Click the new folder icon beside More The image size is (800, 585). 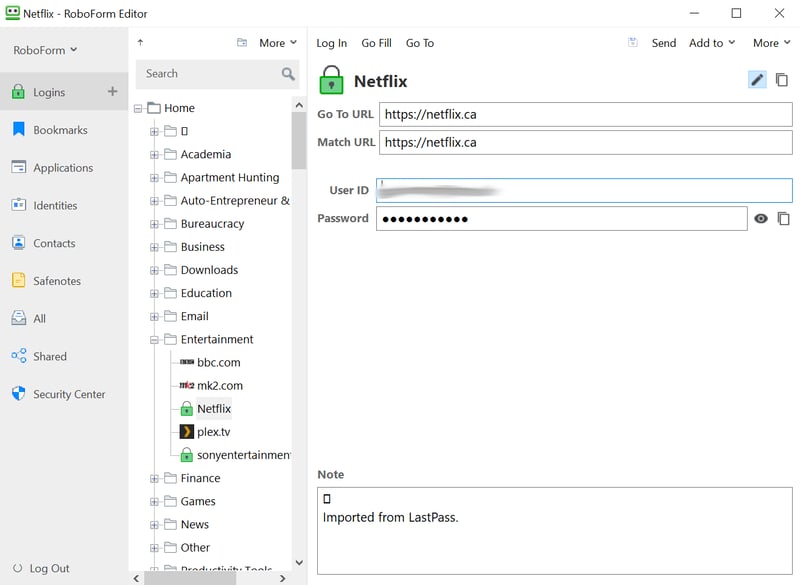tap(242, 43)
